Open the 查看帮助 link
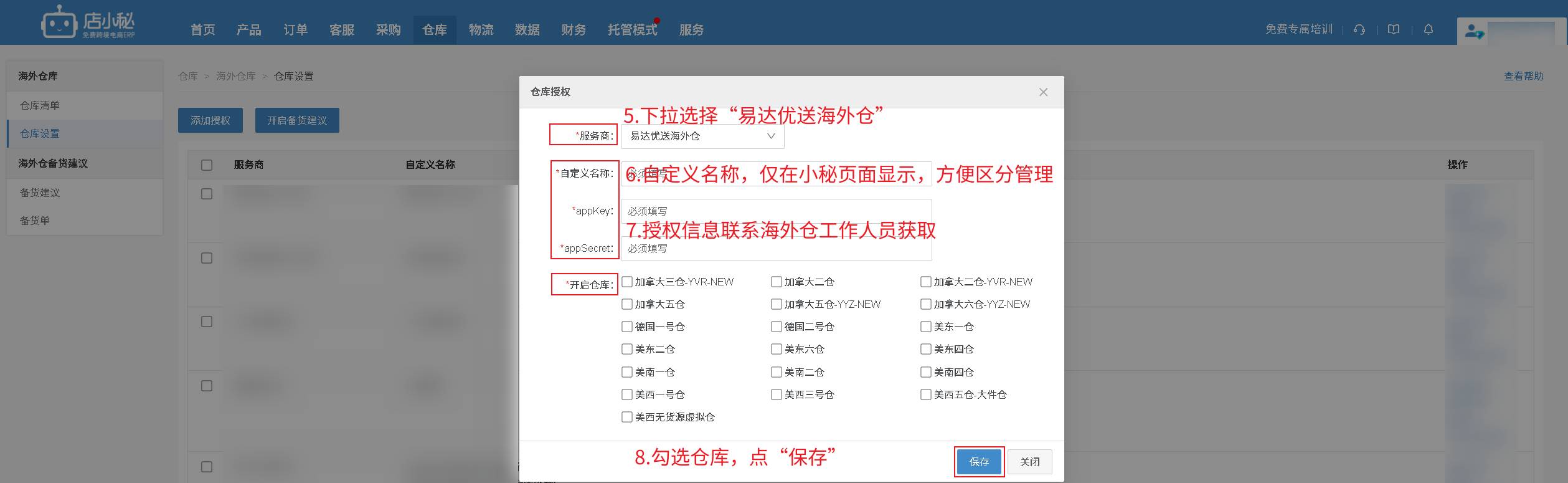1568x483 pixels. click(x=1523, y=76)
